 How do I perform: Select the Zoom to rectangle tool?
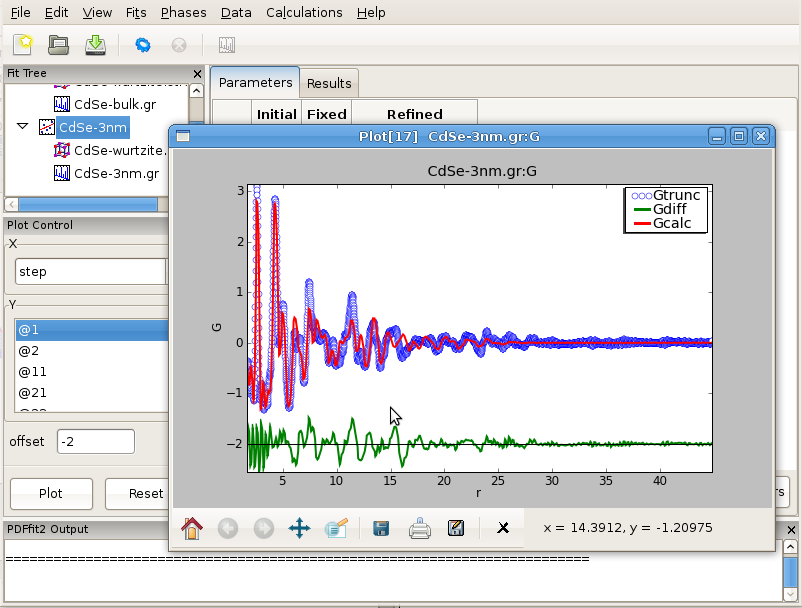click(x=336, y=528)
